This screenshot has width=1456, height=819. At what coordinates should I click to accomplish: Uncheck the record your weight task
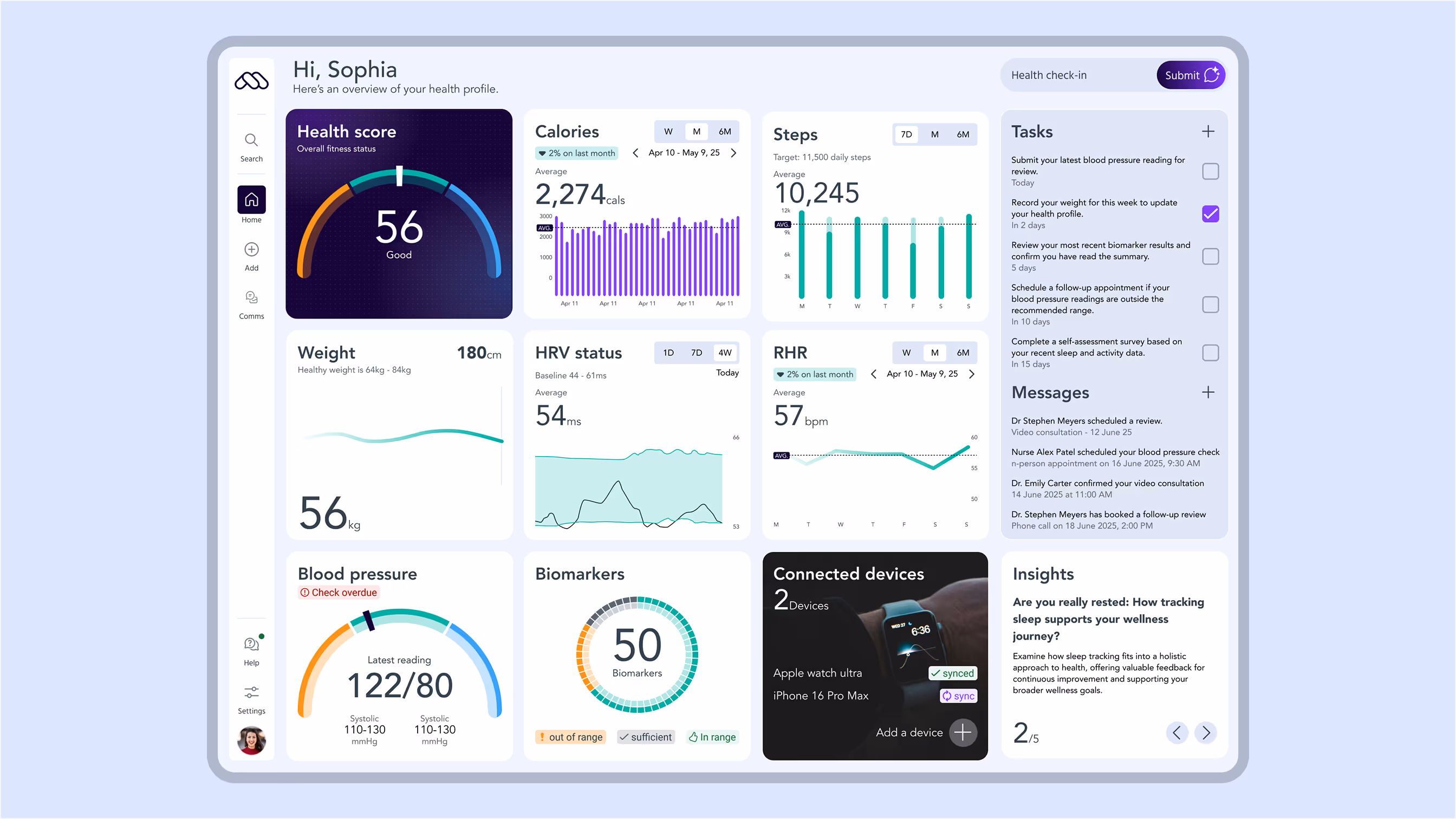coord(1210,213)
